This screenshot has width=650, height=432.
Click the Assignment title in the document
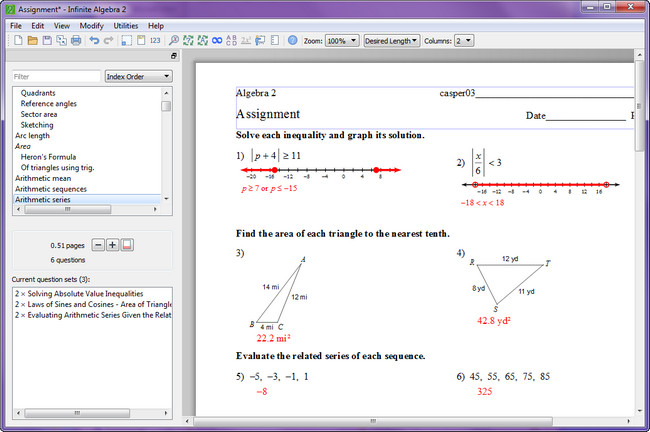click(x=268, y=114)
